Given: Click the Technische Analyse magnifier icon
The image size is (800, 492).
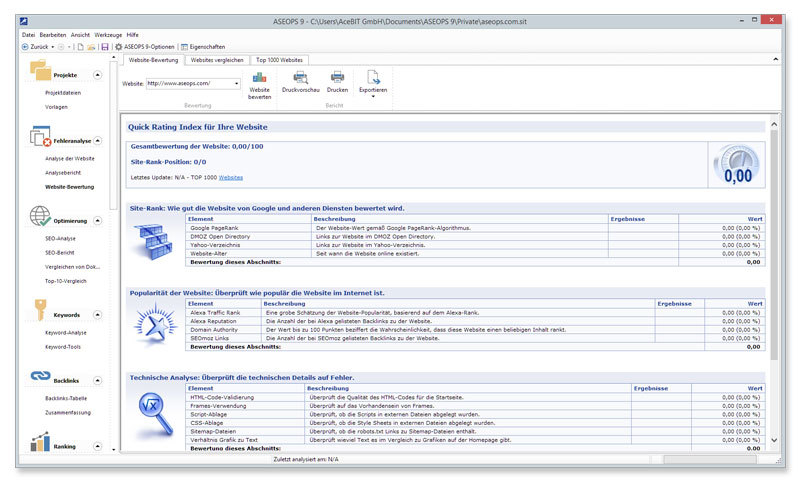Looking at the screenshot, I should [x=156, y=414].
